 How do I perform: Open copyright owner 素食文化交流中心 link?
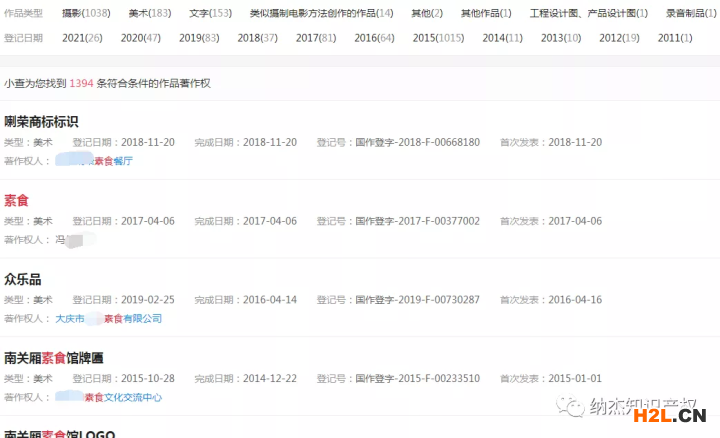[108, 397]
